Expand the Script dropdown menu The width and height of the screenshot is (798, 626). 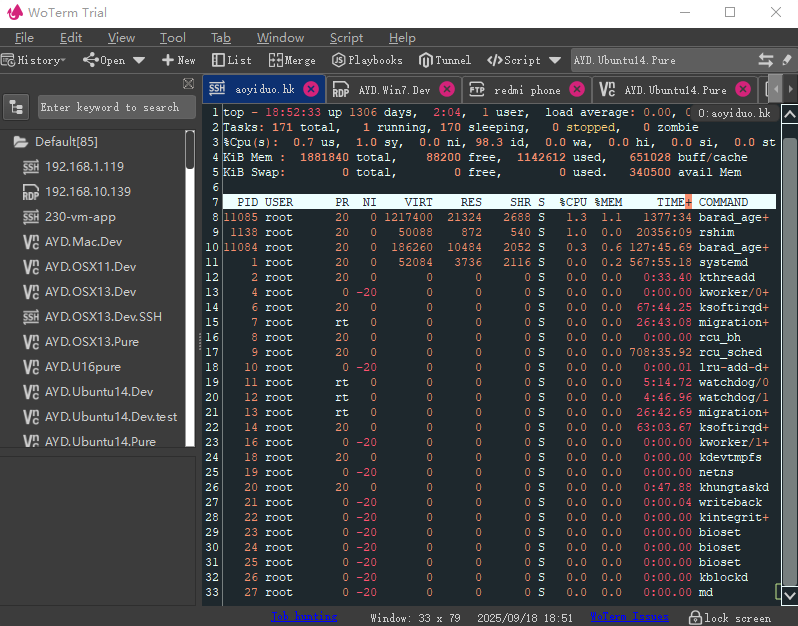tap(555, 60)
